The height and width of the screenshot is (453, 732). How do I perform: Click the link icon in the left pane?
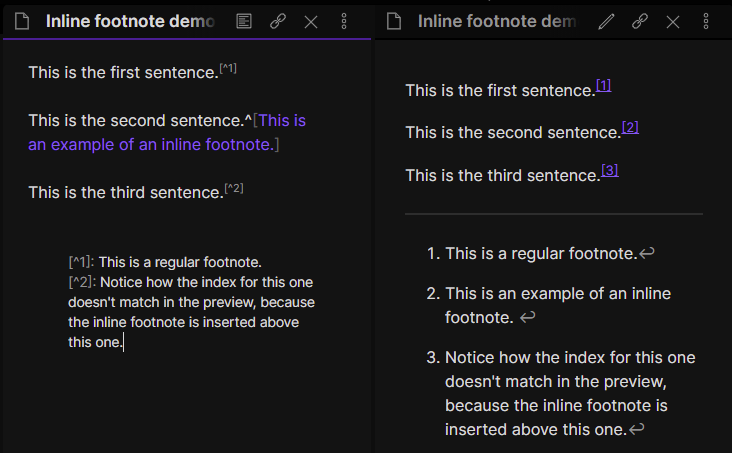278,21
